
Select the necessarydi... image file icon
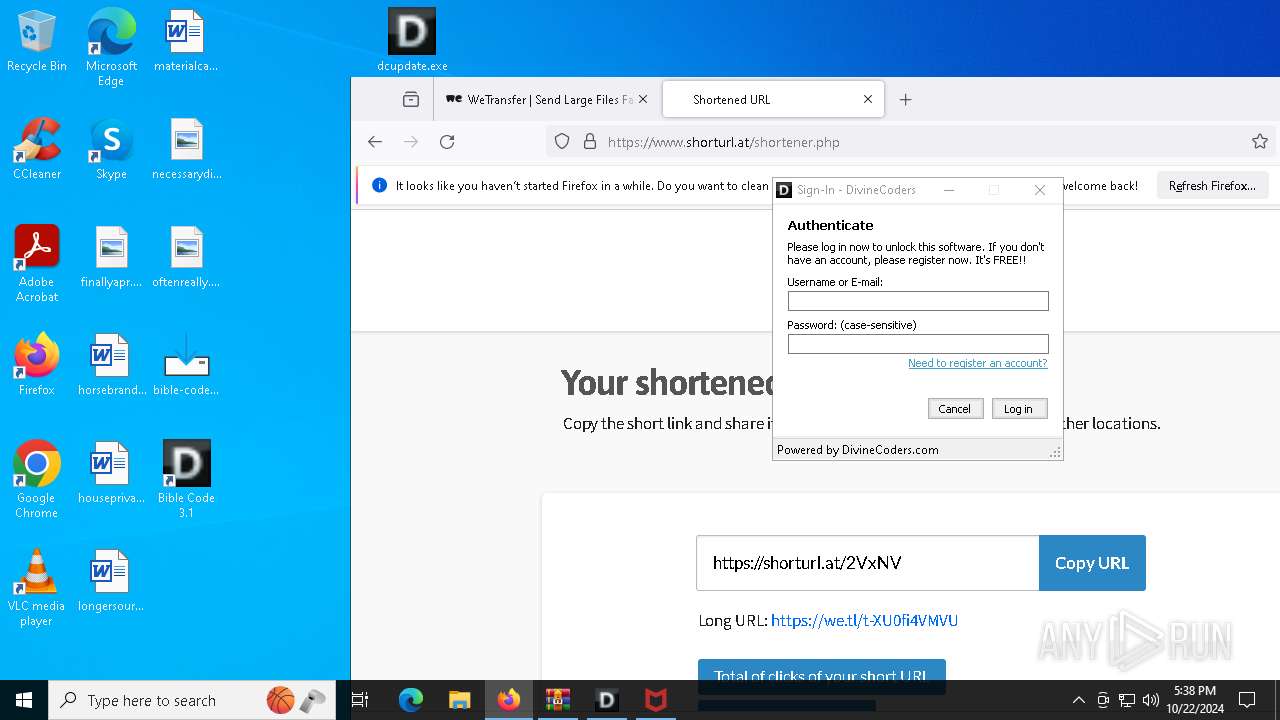tap(186, 148)
